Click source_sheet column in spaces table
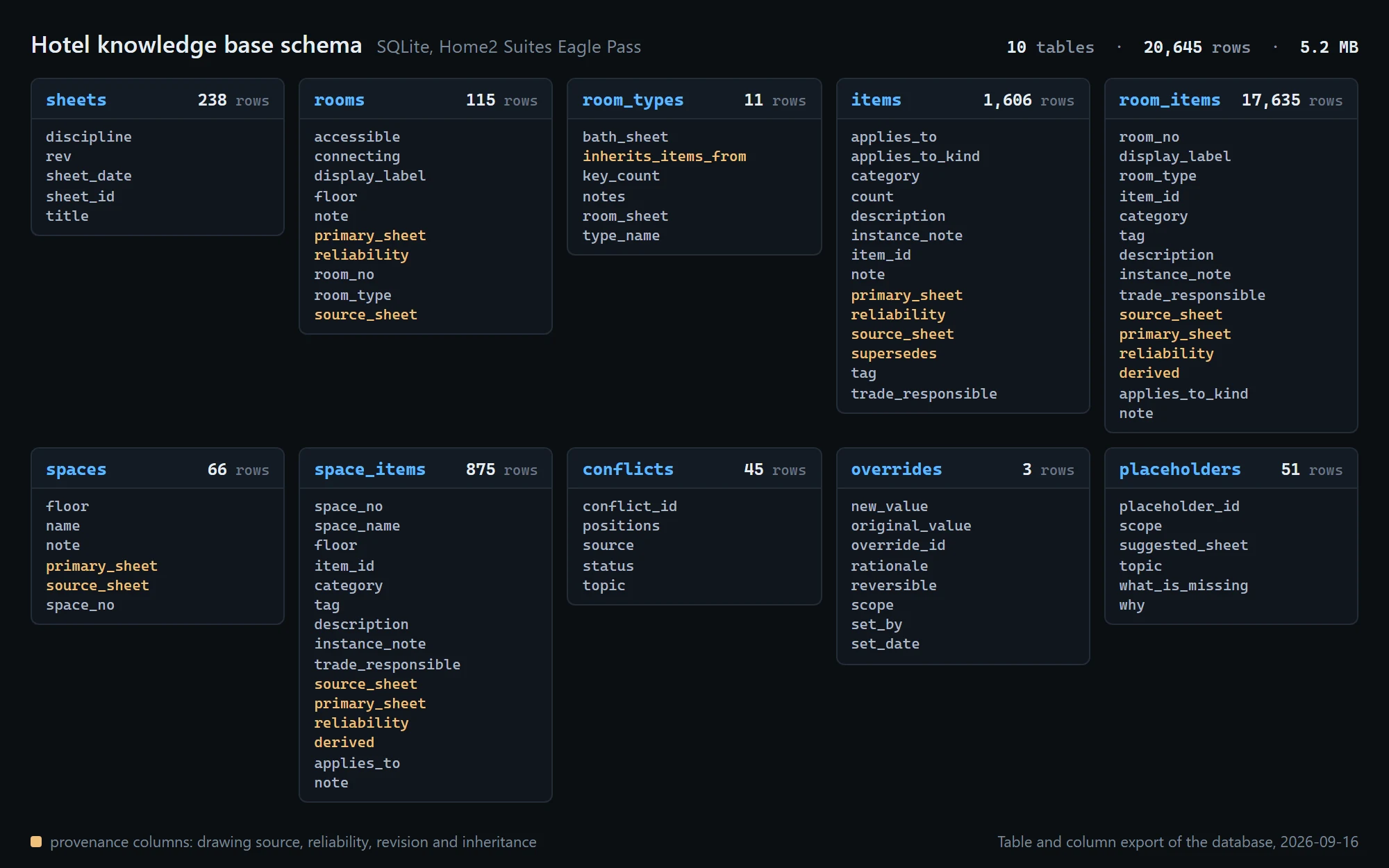The height and width of the screenshot is (868, 1389). point(97,585)
